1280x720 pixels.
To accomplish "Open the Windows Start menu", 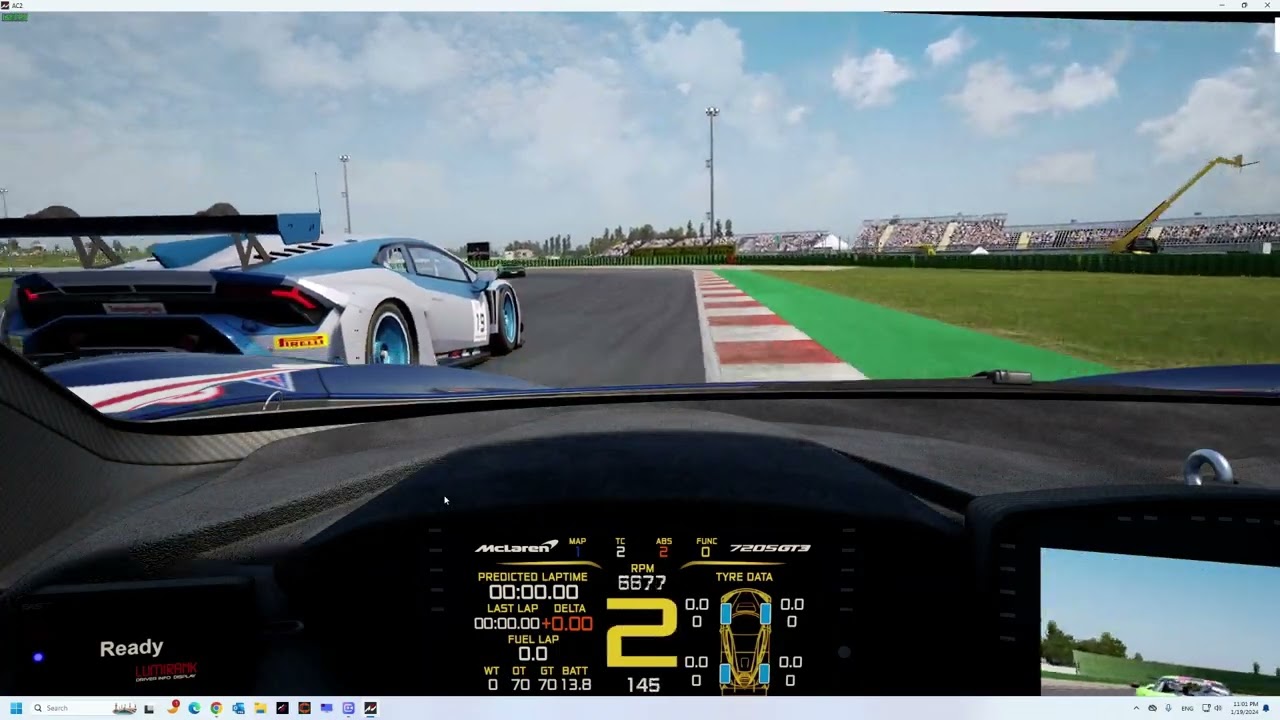I will [x=16, y=708].
